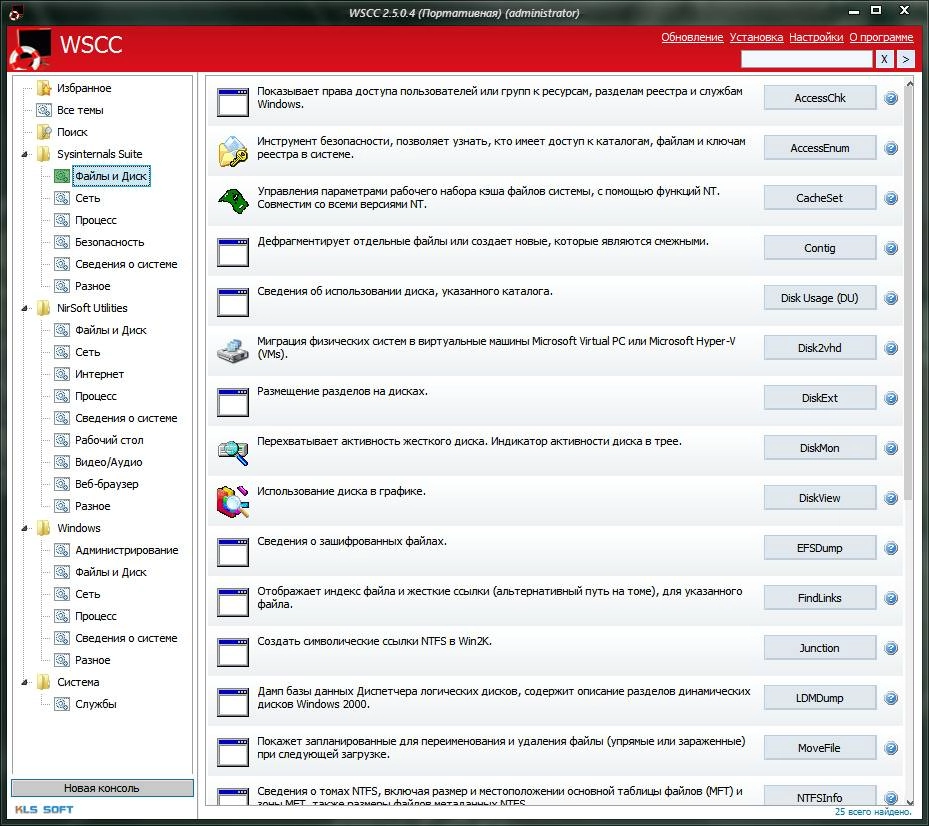
Task: Launch the AccessChk utility
Action: [819, 98]
